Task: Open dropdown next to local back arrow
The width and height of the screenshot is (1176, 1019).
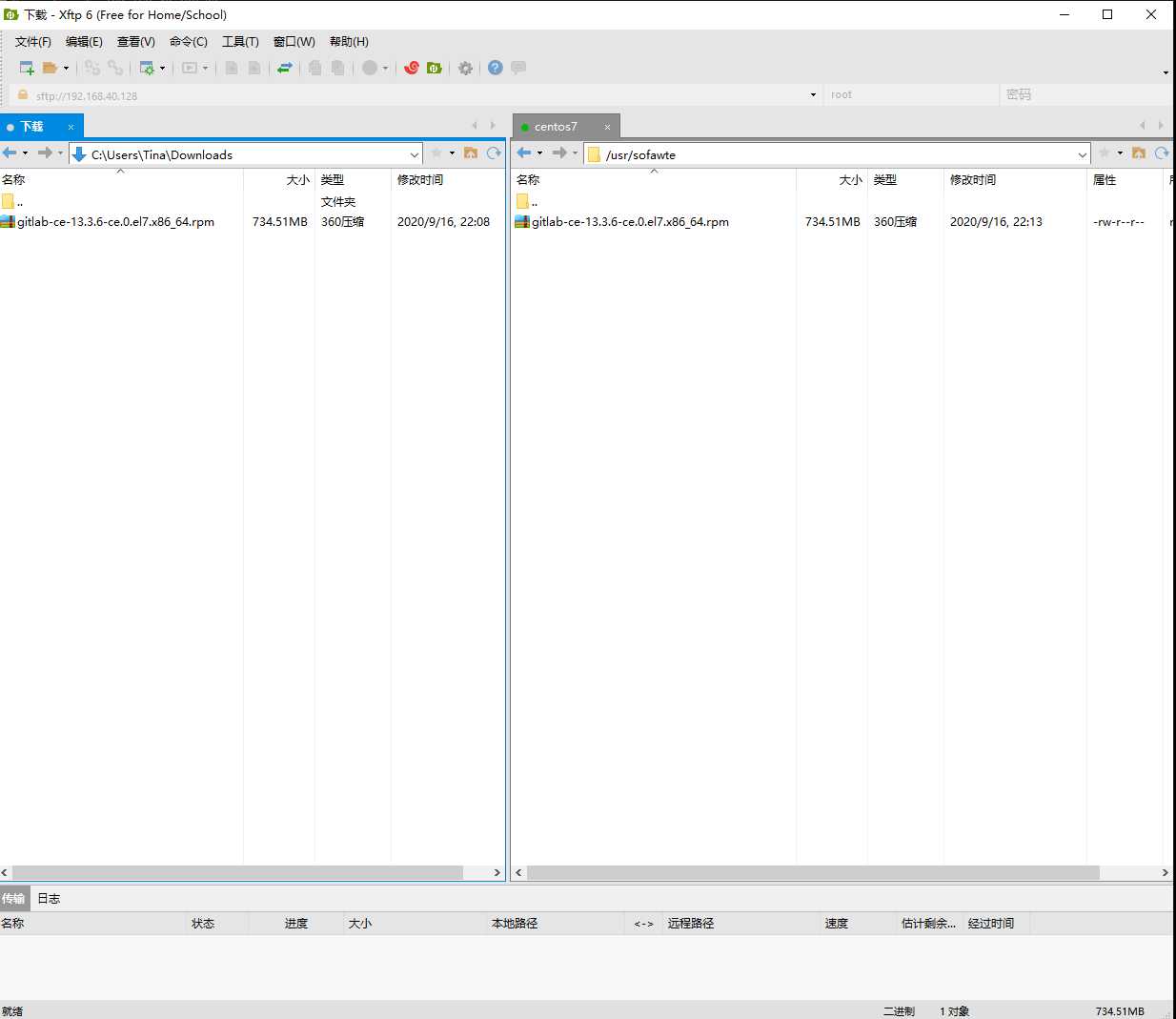Action: click(25, 153)
